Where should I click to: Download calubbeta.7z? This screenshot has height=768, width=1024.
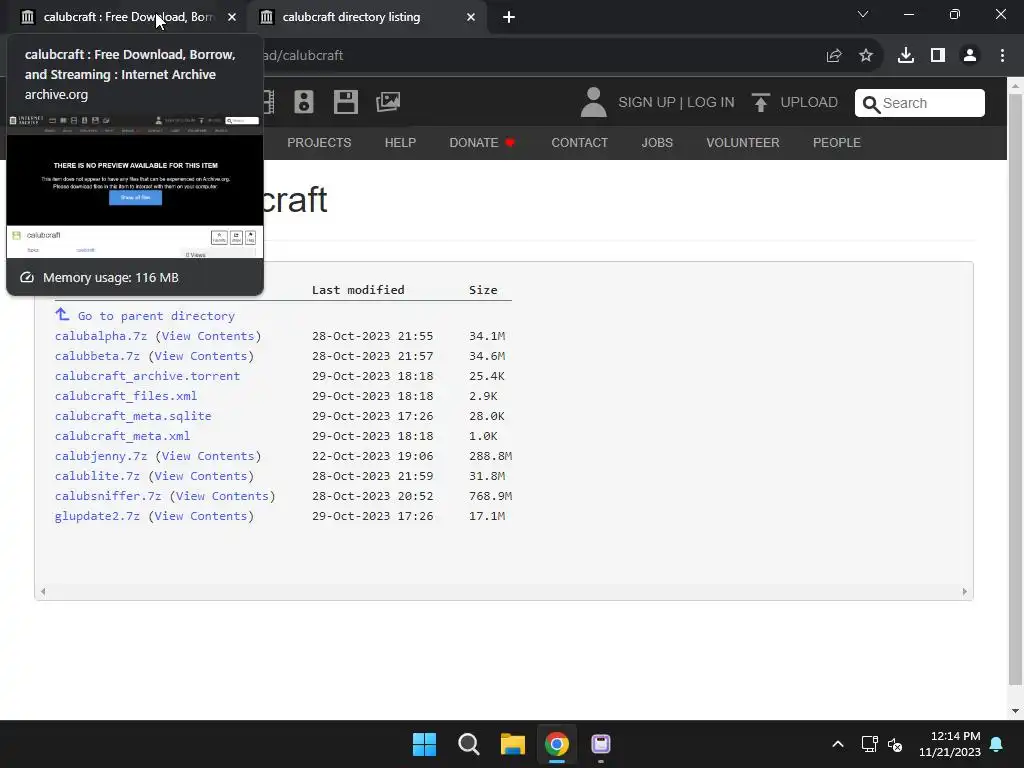coord(97,356)
